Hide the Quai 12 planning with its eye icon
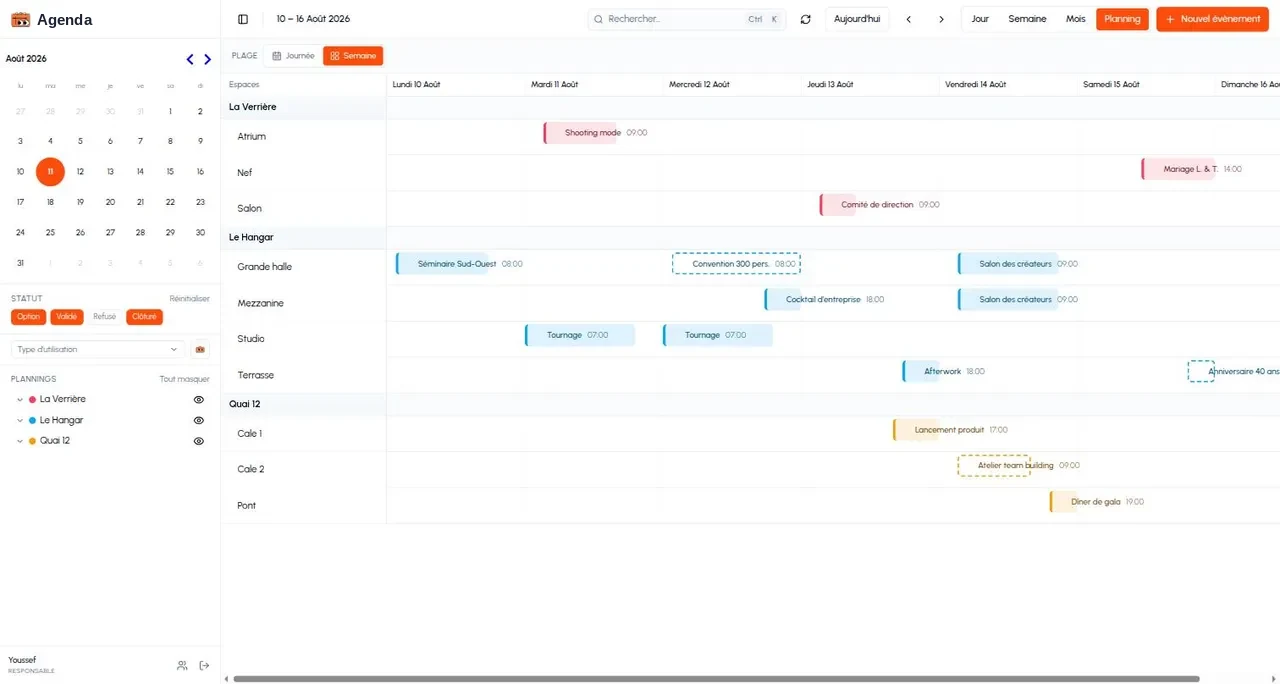The height and width of the screenshot is (684, 1280). point(199,441)
